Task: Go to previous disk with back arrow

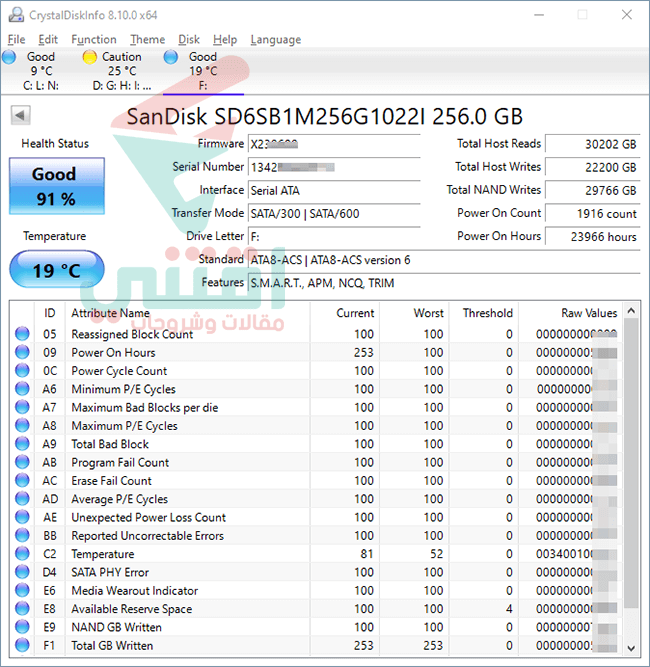Action: pos(20,115)
